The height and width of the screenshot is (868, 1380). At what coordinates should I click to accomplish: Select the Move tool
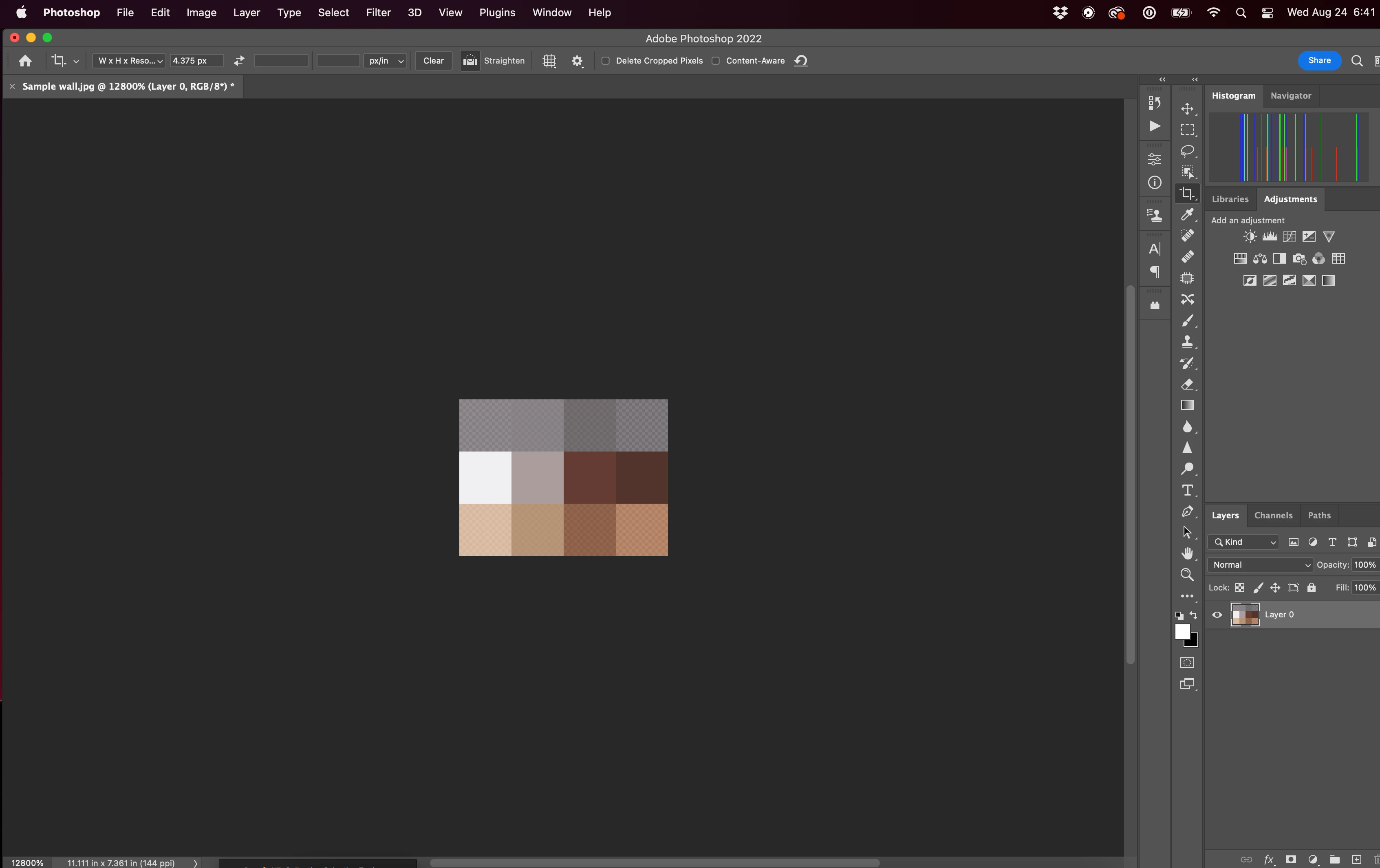1187,109
